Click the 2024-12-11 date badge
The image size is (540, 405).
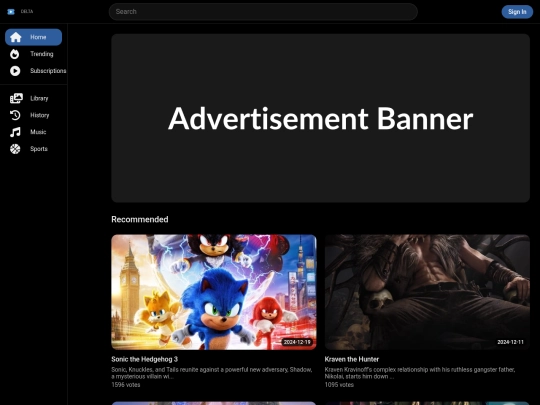point(510,342)
